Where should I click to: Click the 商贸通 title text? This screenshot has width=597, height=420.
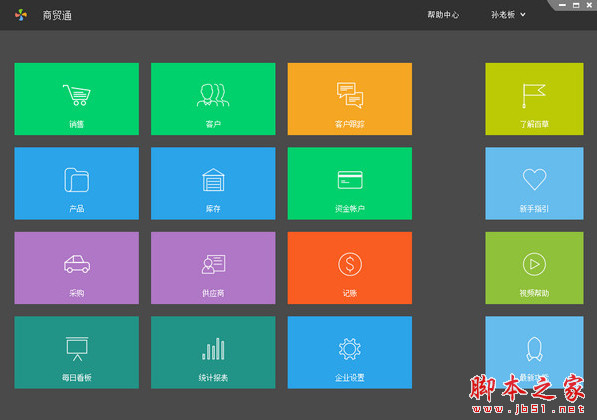[57, 15]
